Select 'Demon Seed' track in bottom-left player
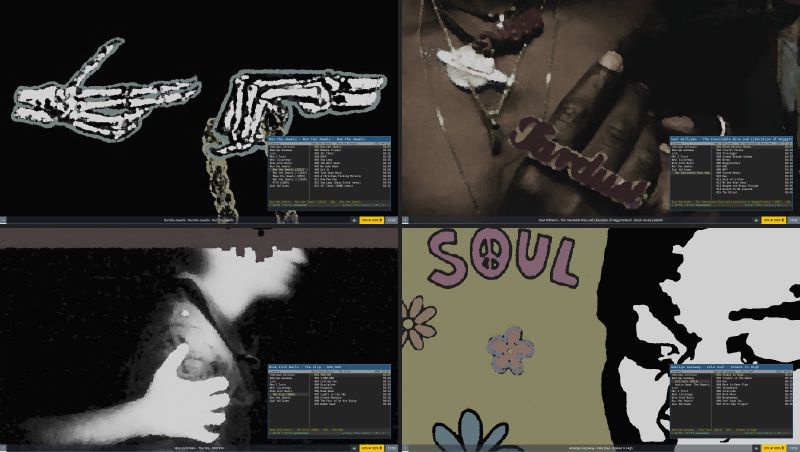The image size is (800, 452). pyautogui.click(x=325, y=404)
